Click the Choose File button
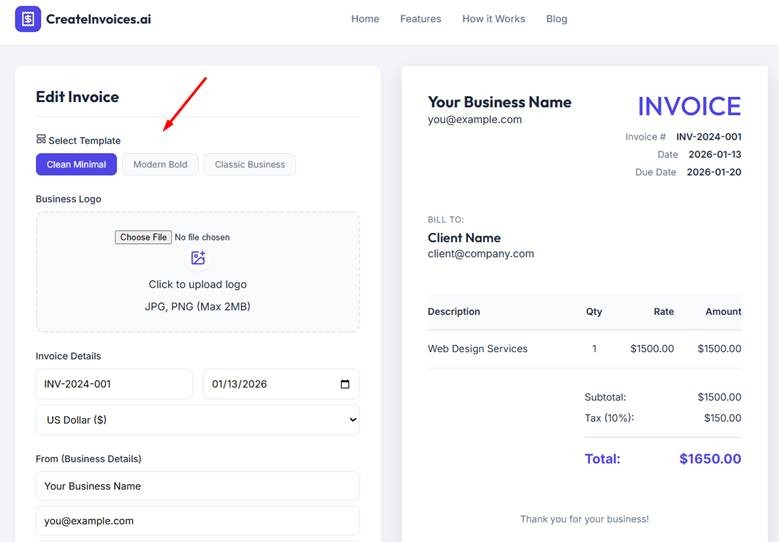779x542 pixels. (144, 237)
